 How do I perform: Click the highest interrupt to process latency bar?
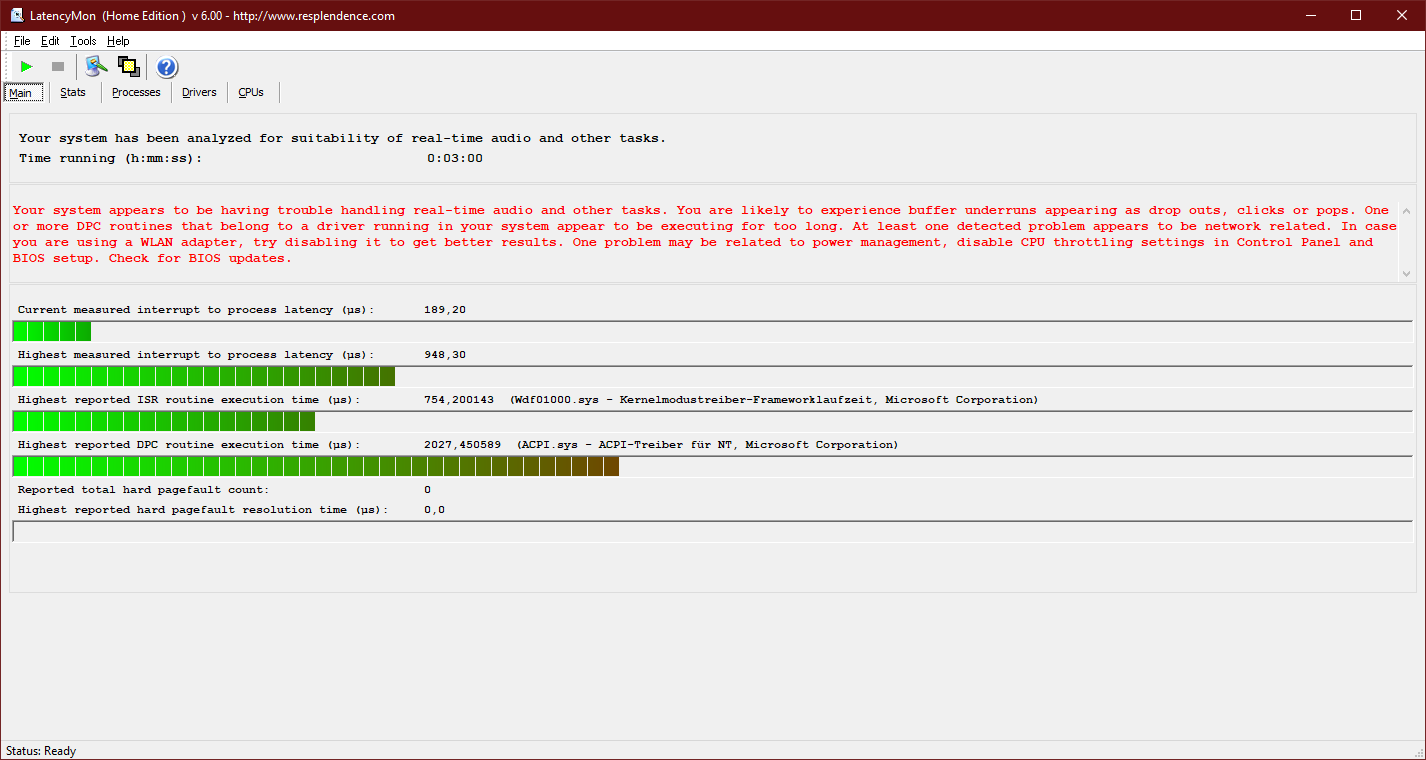pyautogui.click(x=713, y=376)
